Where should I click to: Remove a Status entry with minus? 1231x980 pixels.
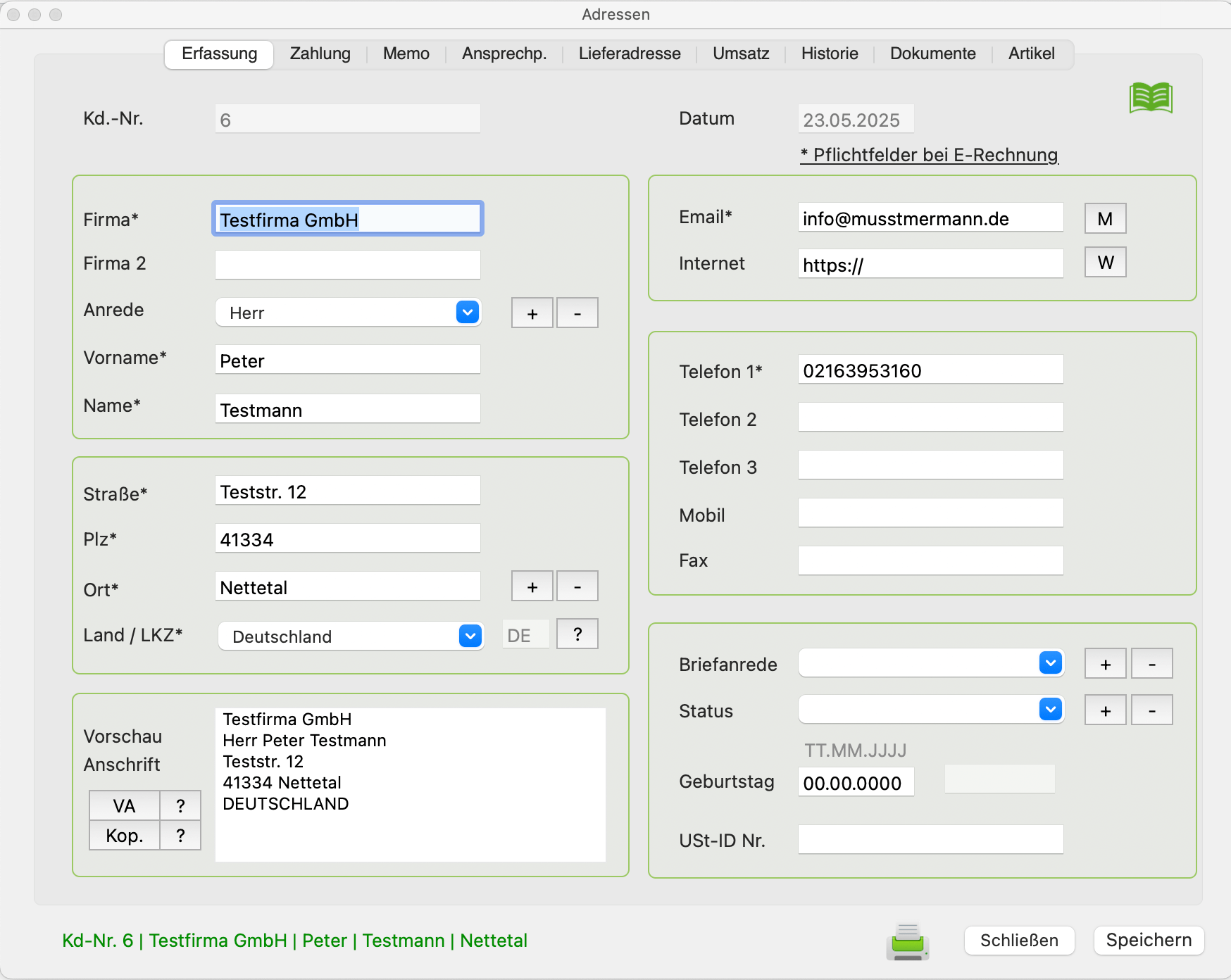click(1152, 710)
